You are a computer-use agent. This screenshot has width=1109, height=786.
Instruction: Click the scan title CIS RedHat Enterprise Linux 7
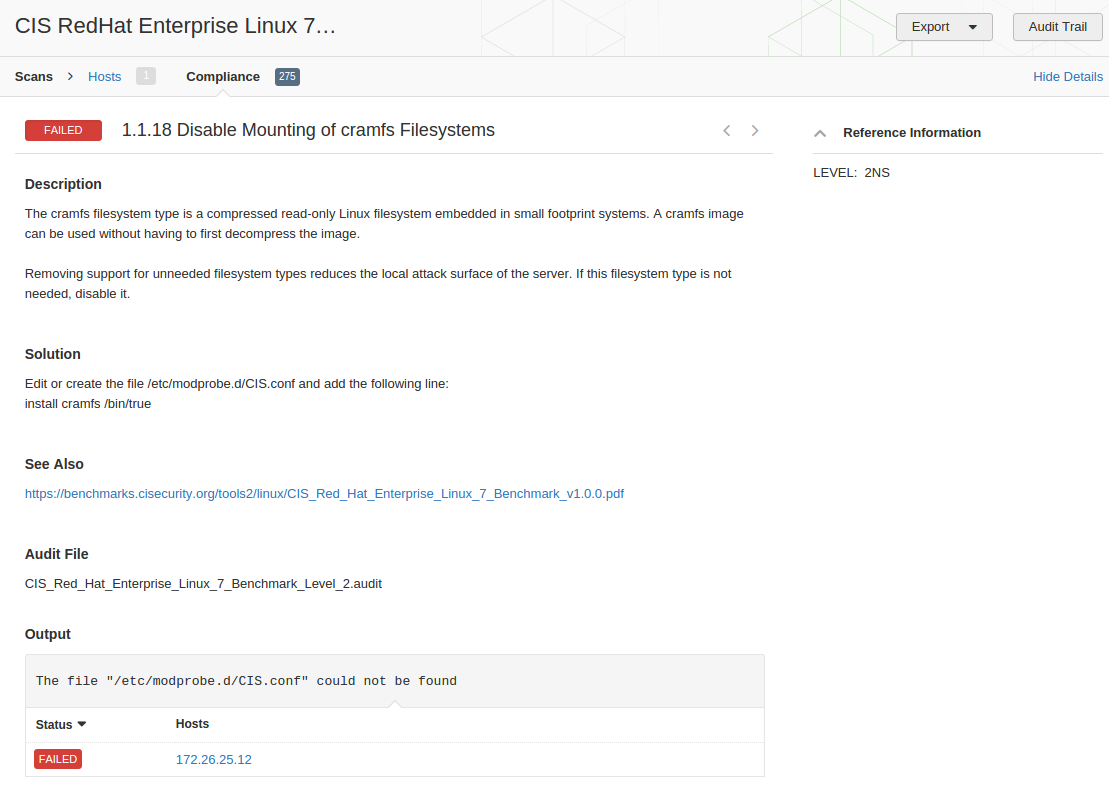tap(175, 25)
